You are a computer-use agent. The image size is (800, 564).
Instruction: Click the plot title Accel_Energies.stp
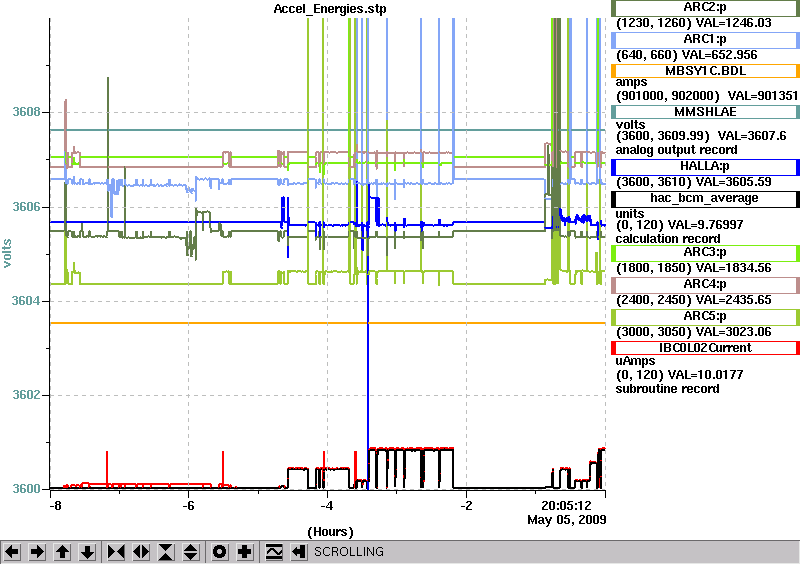pyautogui.click(x=330, y=9)
